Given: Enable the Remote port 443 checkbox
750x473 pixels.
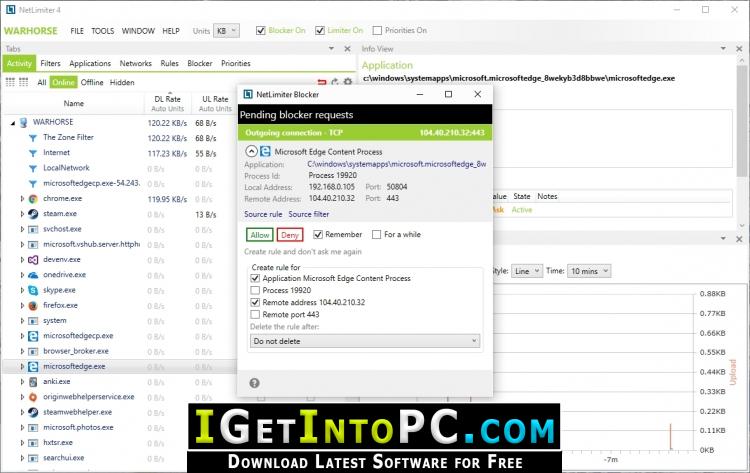Looking at the screenshot, I should click(255, 315).
